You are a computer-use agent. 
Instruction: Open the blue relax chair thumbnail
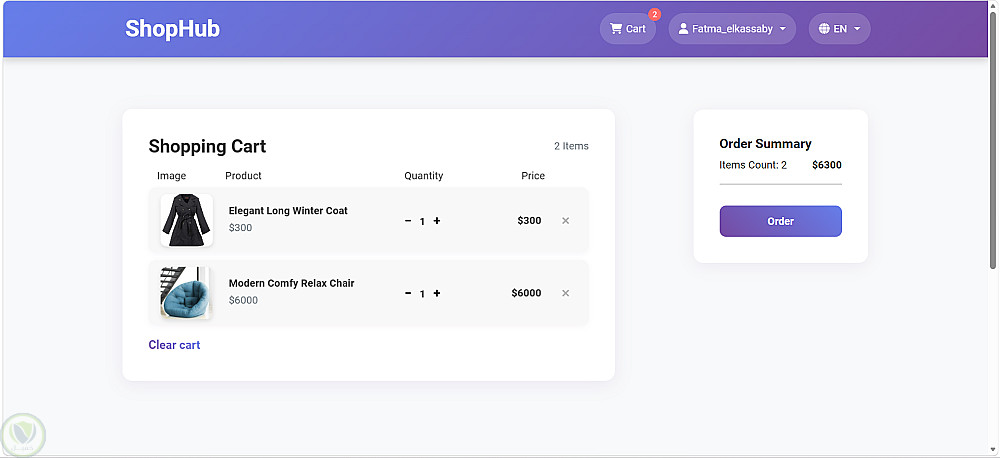pyautogui.click(x=185, y=293)
